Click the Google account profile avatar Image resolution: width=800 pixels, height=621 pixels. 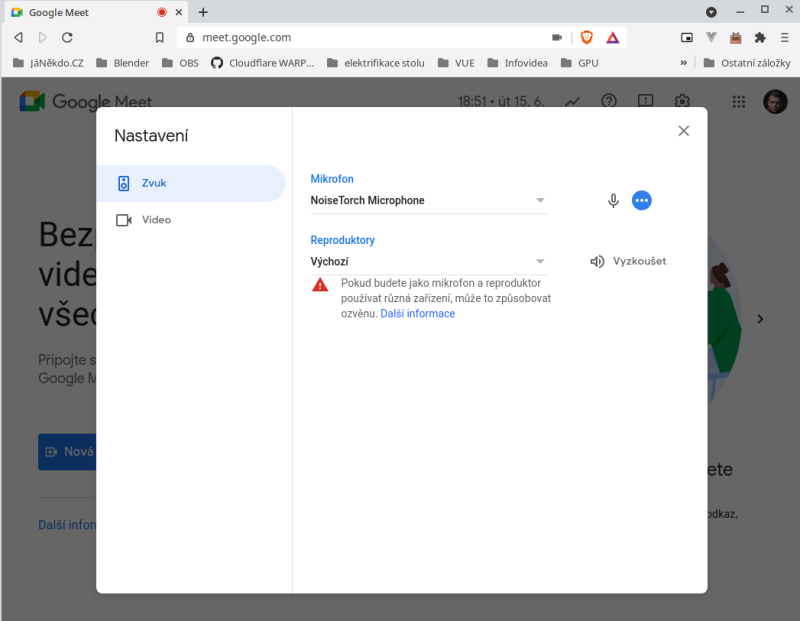click(775, 101)
